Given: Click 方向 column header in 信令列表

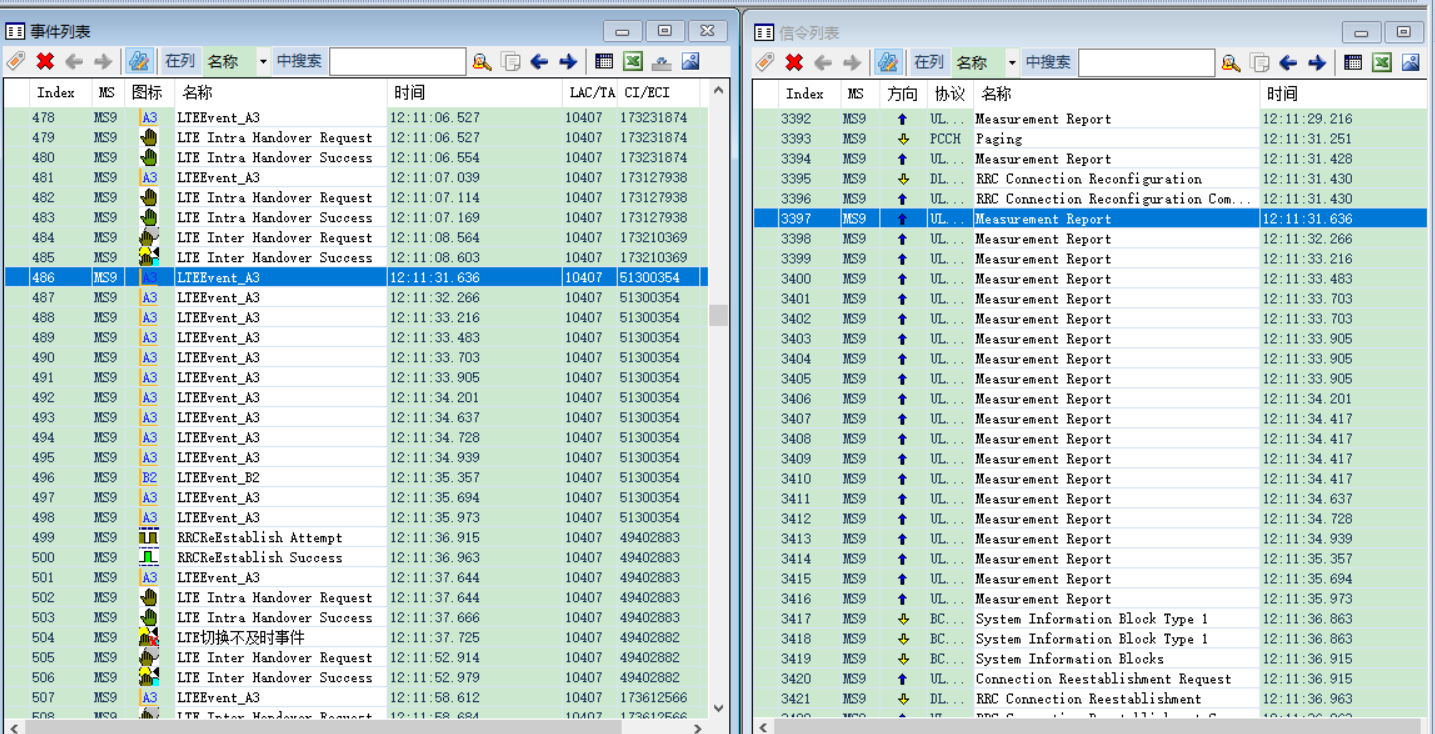Looking at the screenshot, I should (902, 94).
